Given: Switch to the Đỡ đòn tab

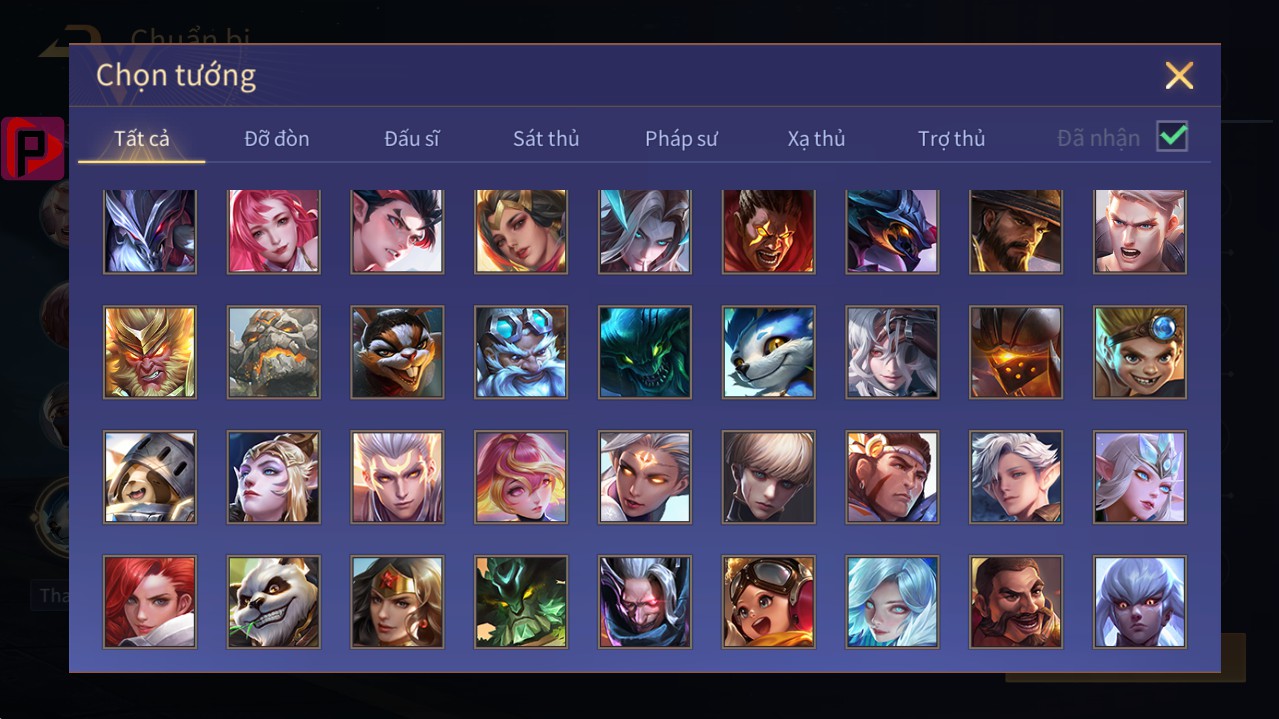Looking at the screenshot, I should (277, 138).
